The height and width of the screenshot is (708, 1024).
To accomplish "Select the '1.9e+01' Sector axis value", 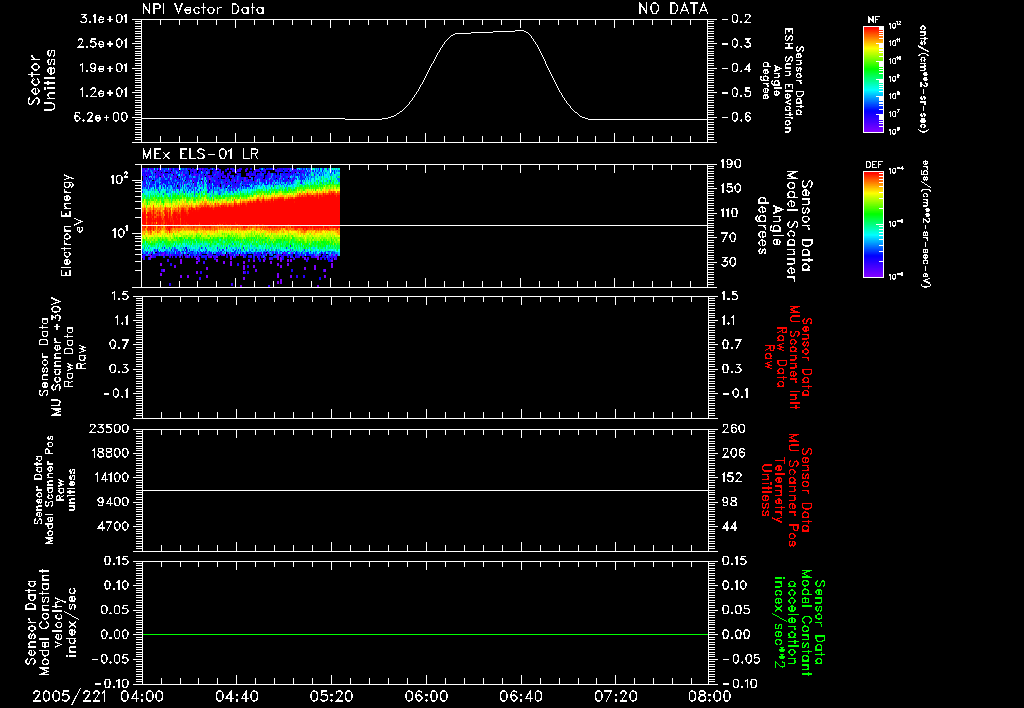I will click(104, 68).
